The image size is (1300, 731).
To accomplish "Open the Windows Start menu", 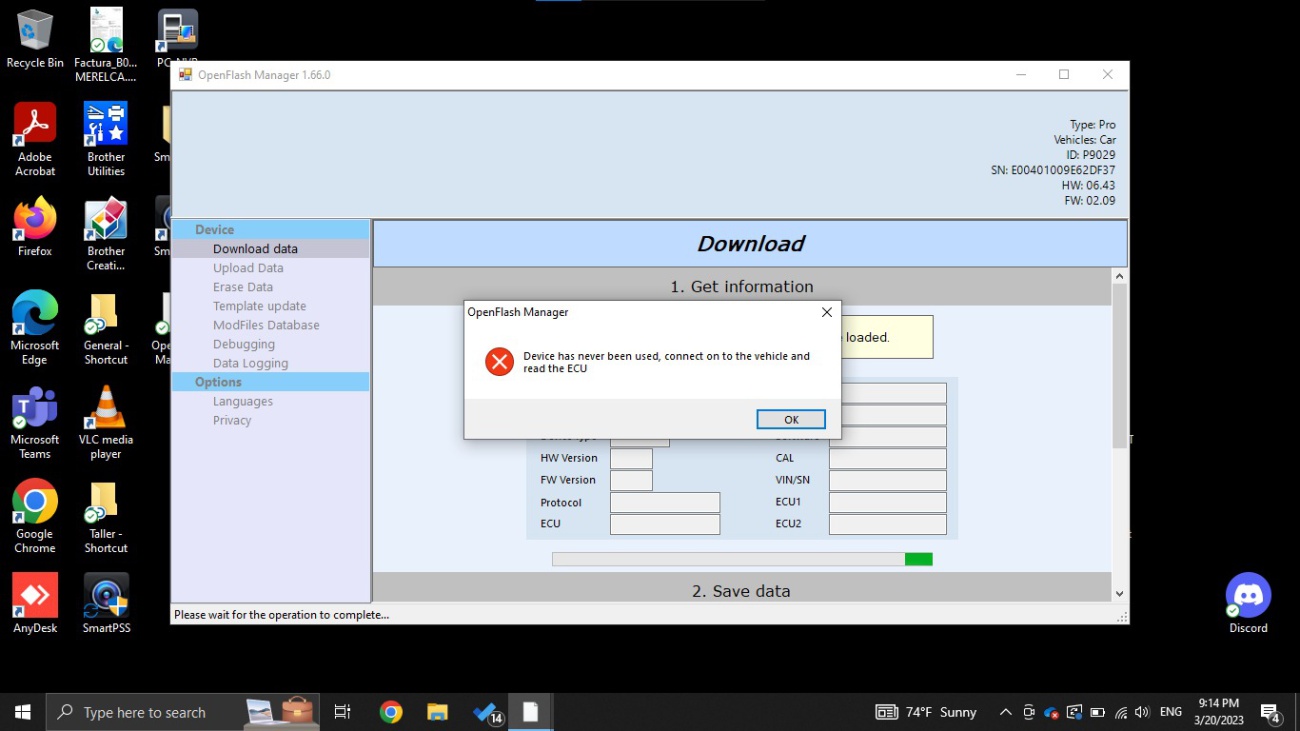I will [22, 712].
